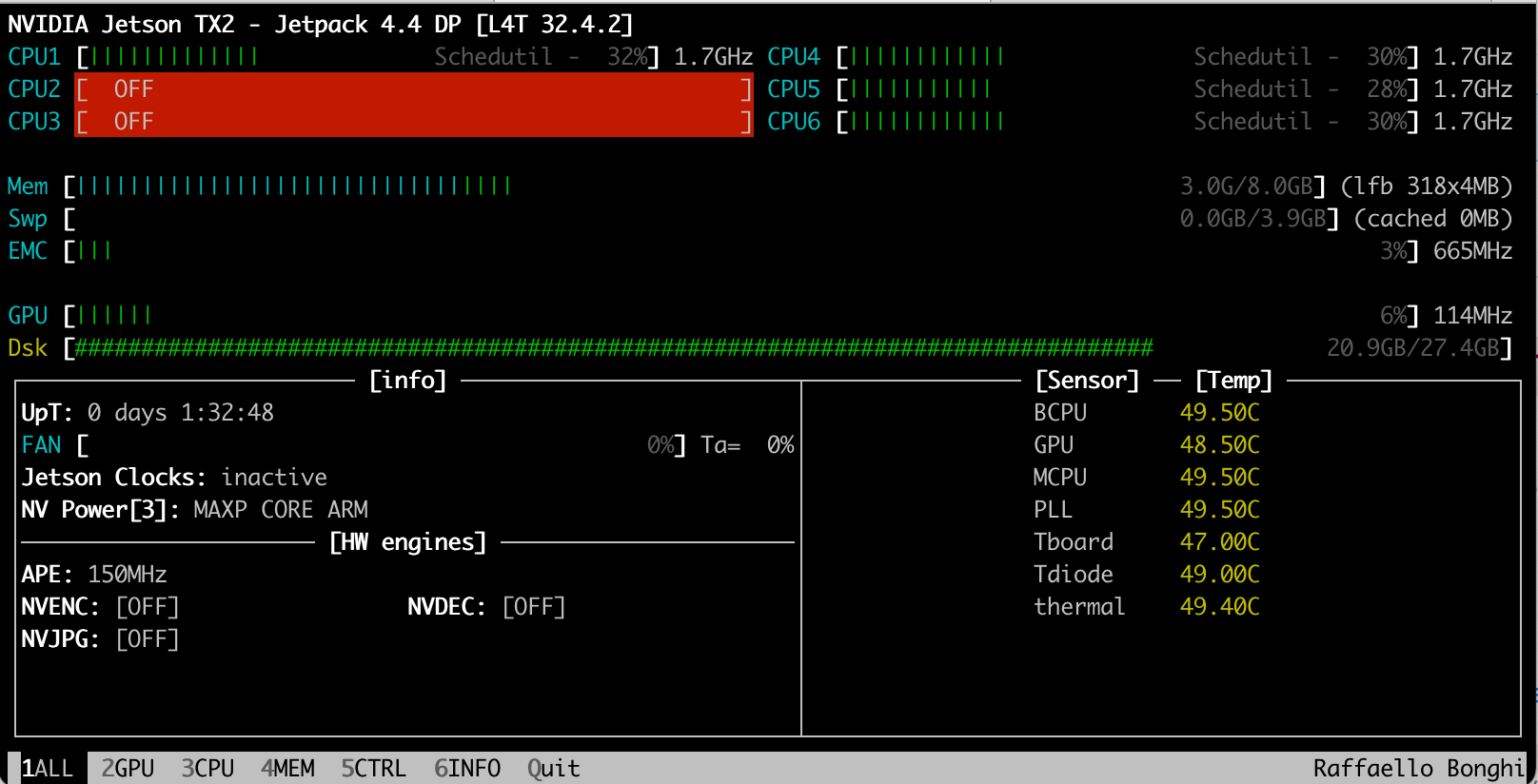Viewport: 1538px width, 784px height.
Task: Click the 20.9GB/27.4GB disk value
Action: coord(1413,347)
